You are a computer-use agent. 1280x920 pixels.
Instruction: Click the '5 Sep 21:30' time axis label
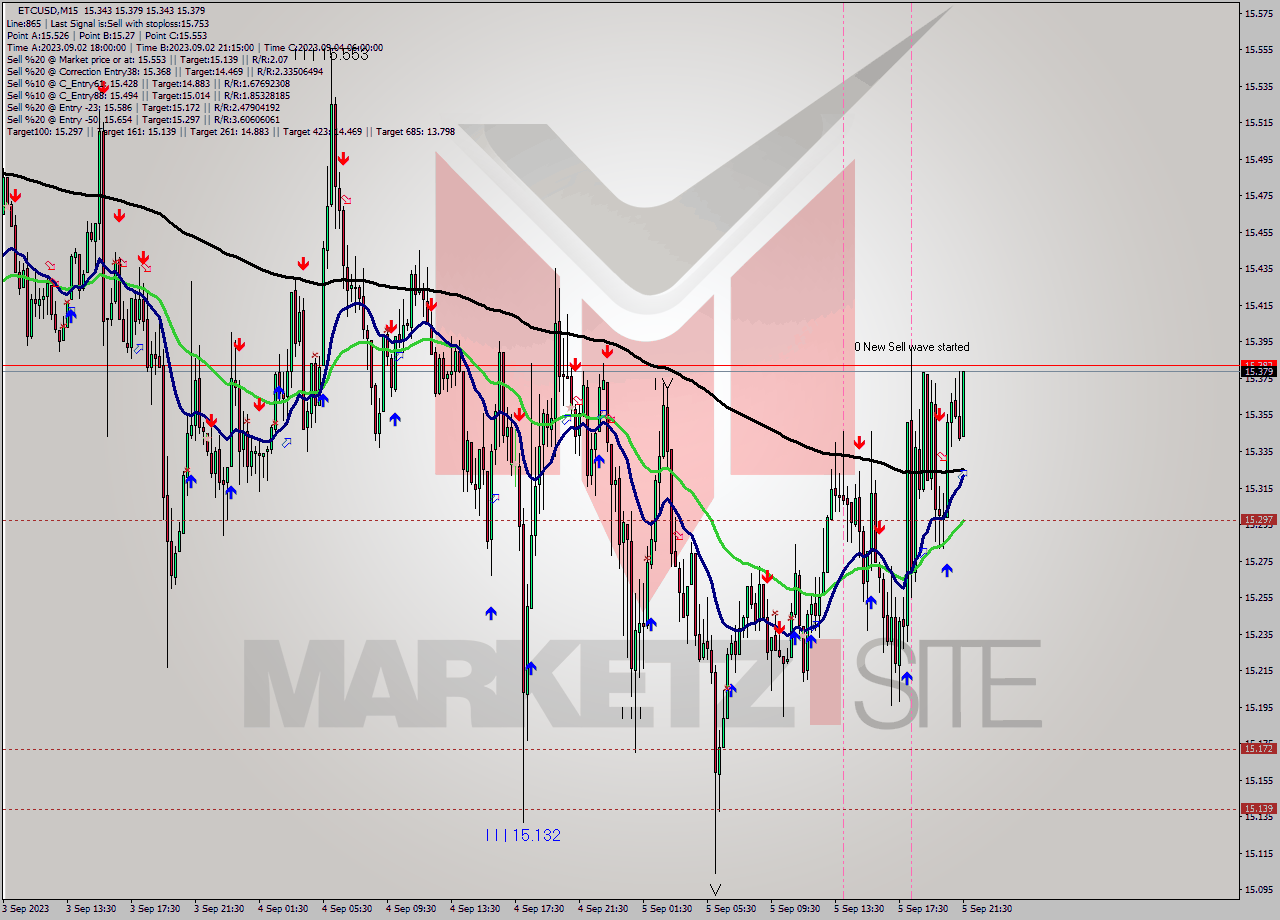pos(987,909)
